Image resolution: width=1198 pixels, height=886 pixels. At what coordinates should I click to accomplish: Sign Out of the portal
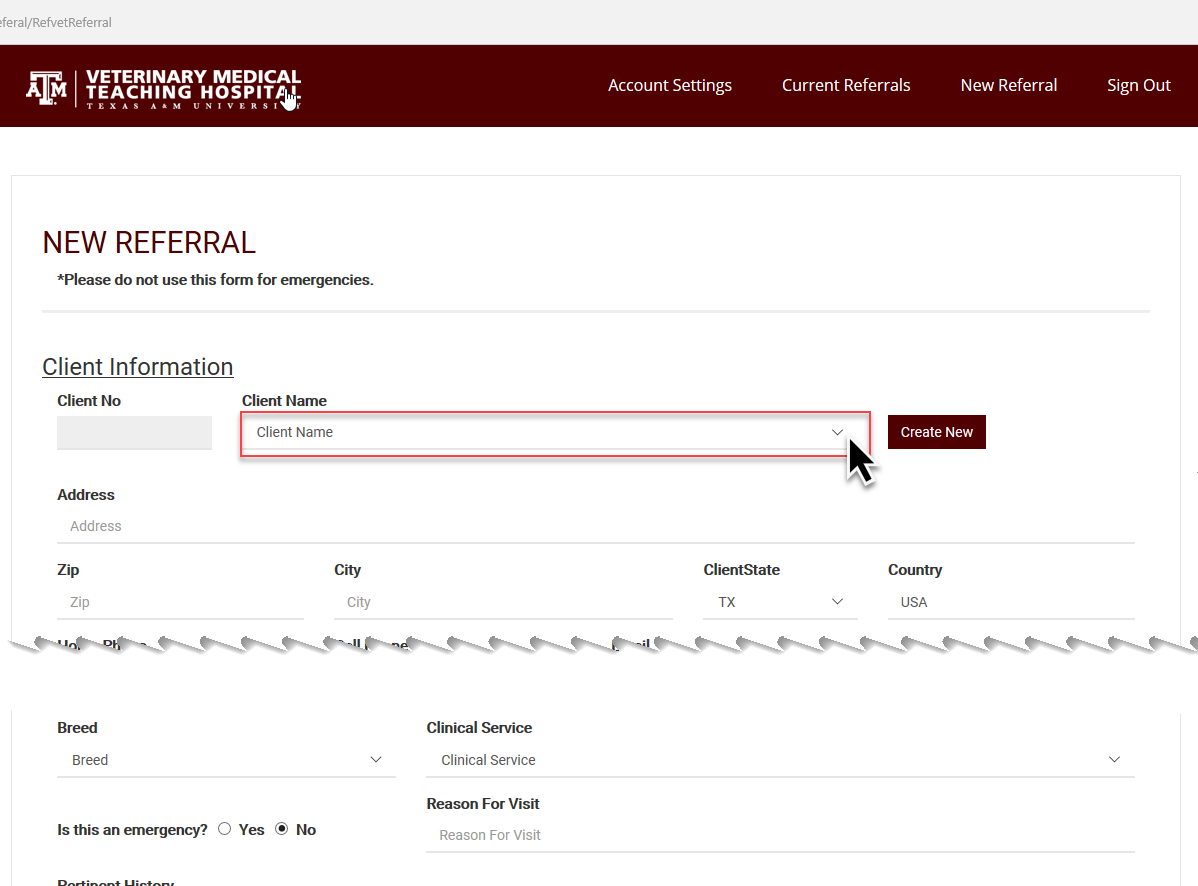(x=1138, y=86)
